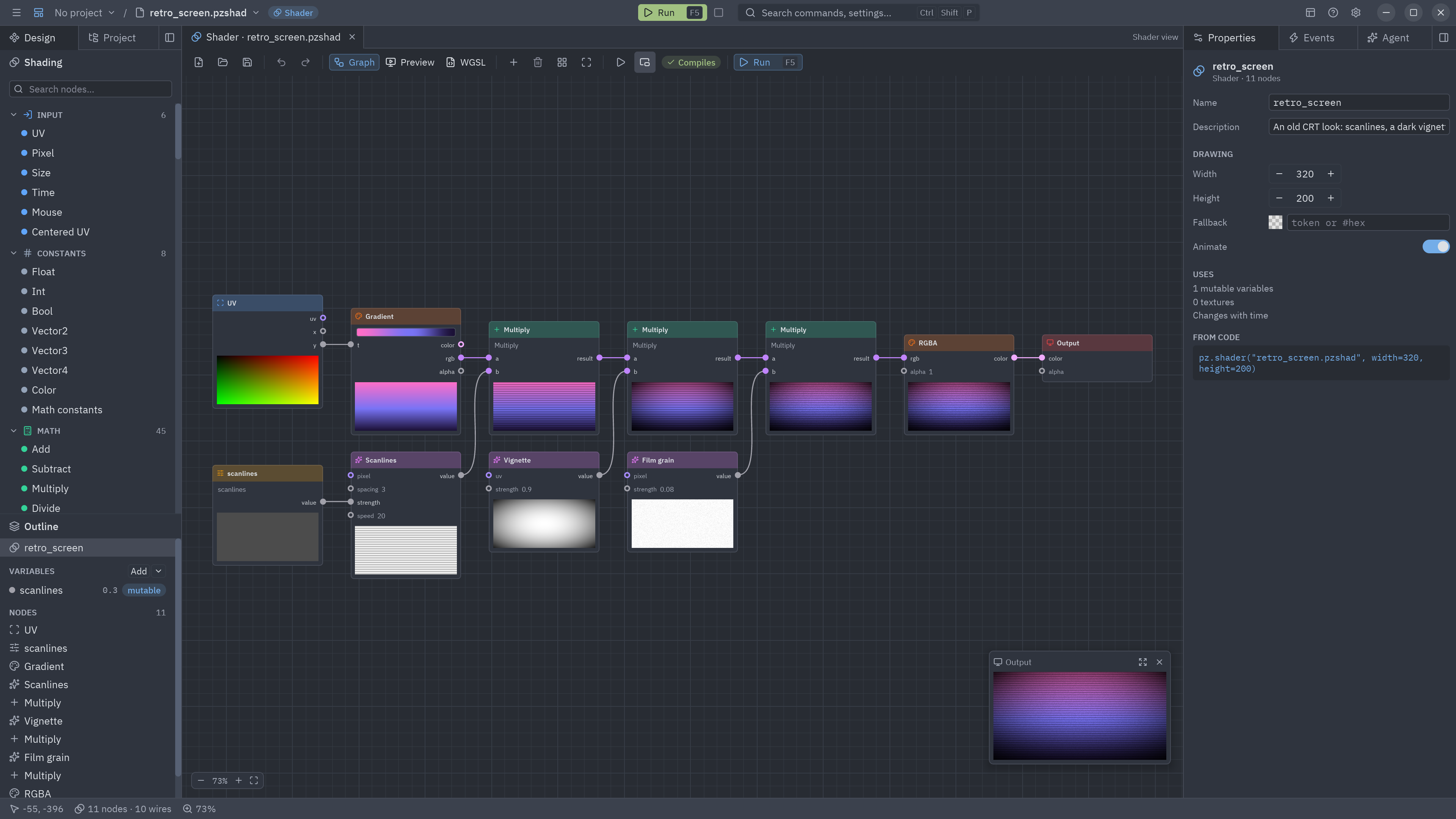Auto-arrange nodes with the grid icon

point(562,62)
